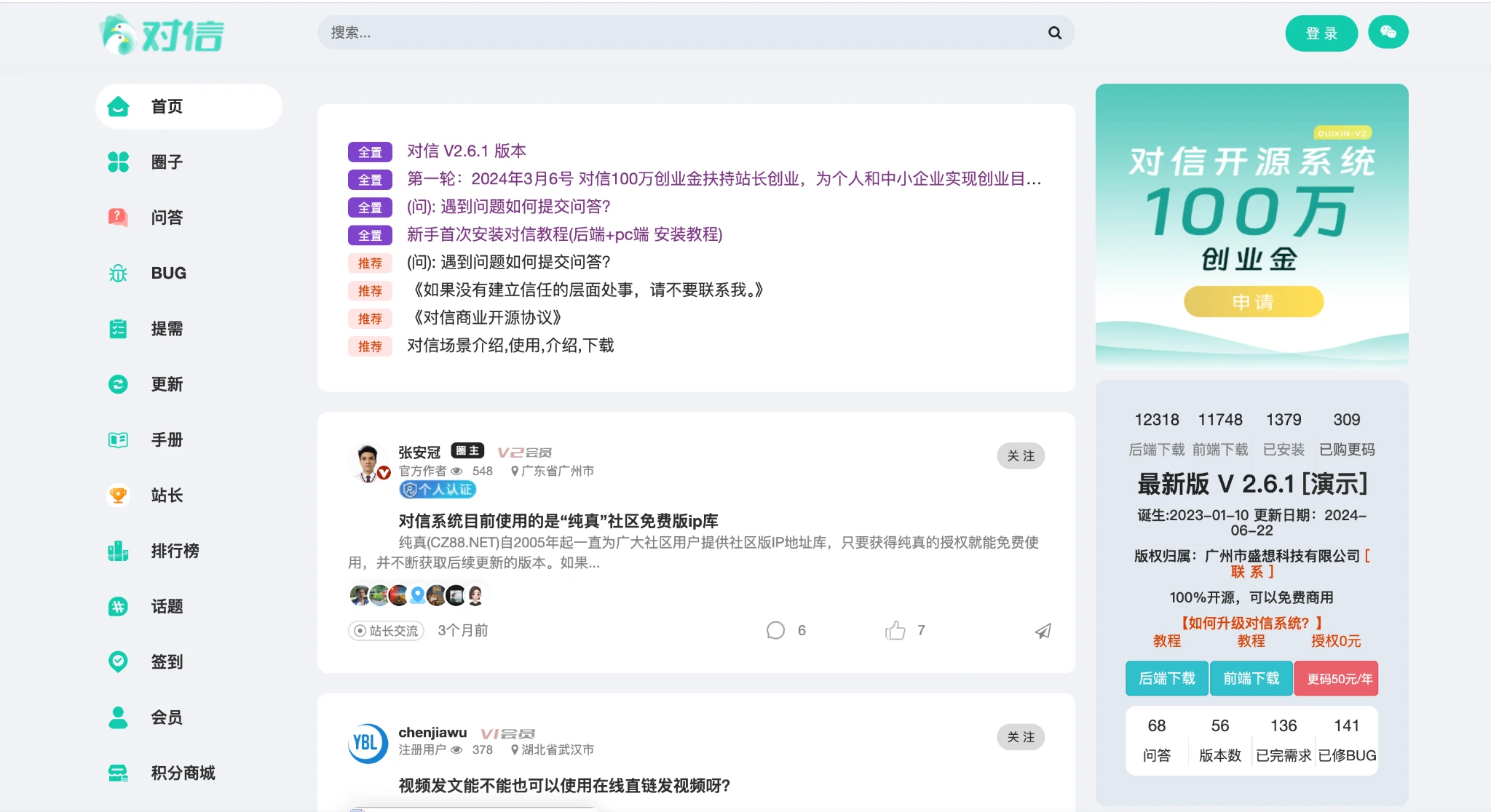Viewport: 1491px width, 812px height.
Task: Click username chenjiawu
Action: (x=432, y=733)
